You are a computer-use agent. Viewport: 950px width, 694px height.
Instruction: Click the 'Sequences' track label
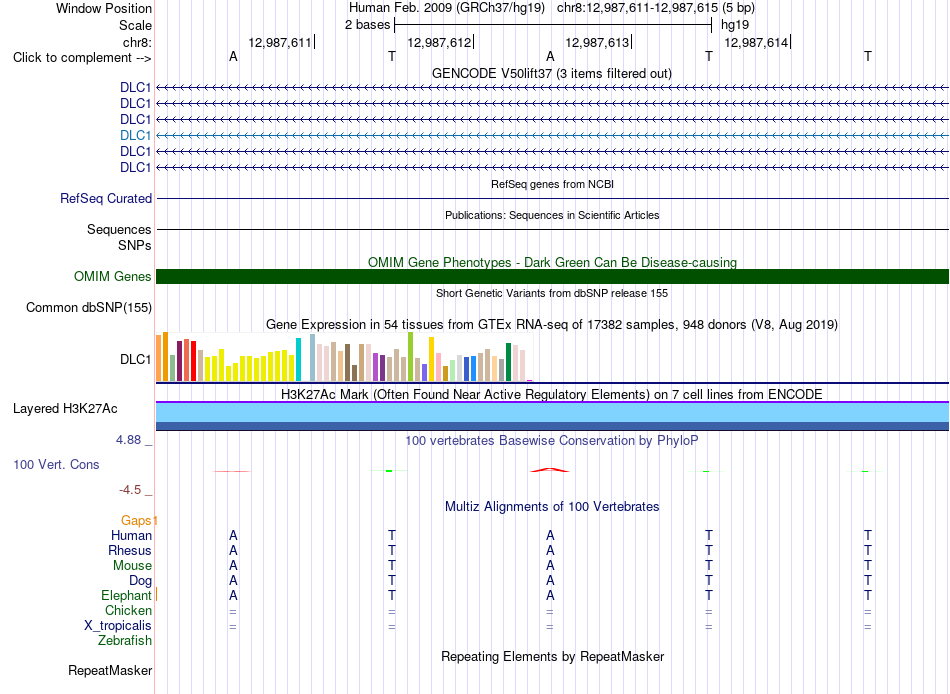[119, 229]
